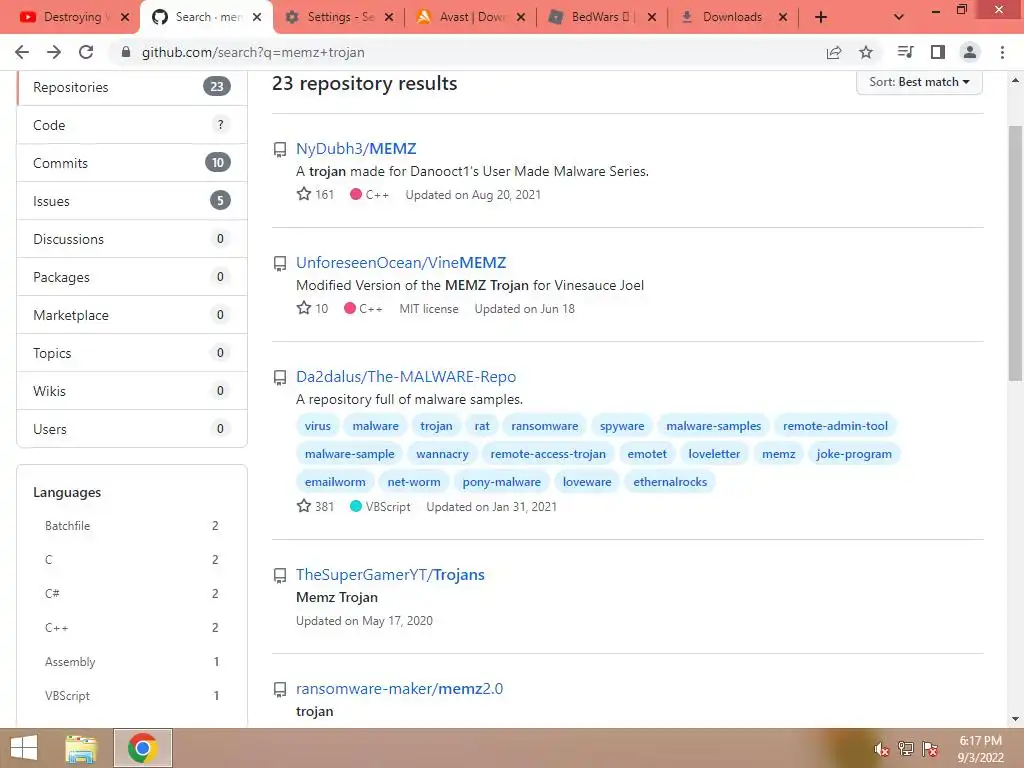
Task: Go forward in browser history
Action: [54, 52]
